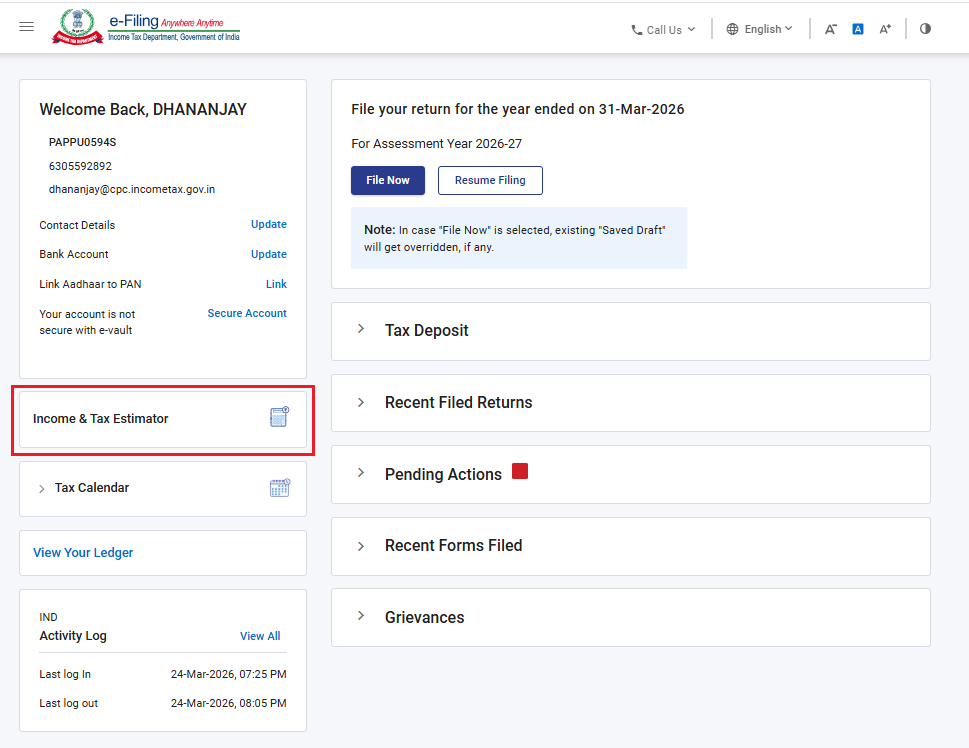Click the Tax Calendar calendar icon
The width and height of the screenshot is (969, 748).
[279, 488]
